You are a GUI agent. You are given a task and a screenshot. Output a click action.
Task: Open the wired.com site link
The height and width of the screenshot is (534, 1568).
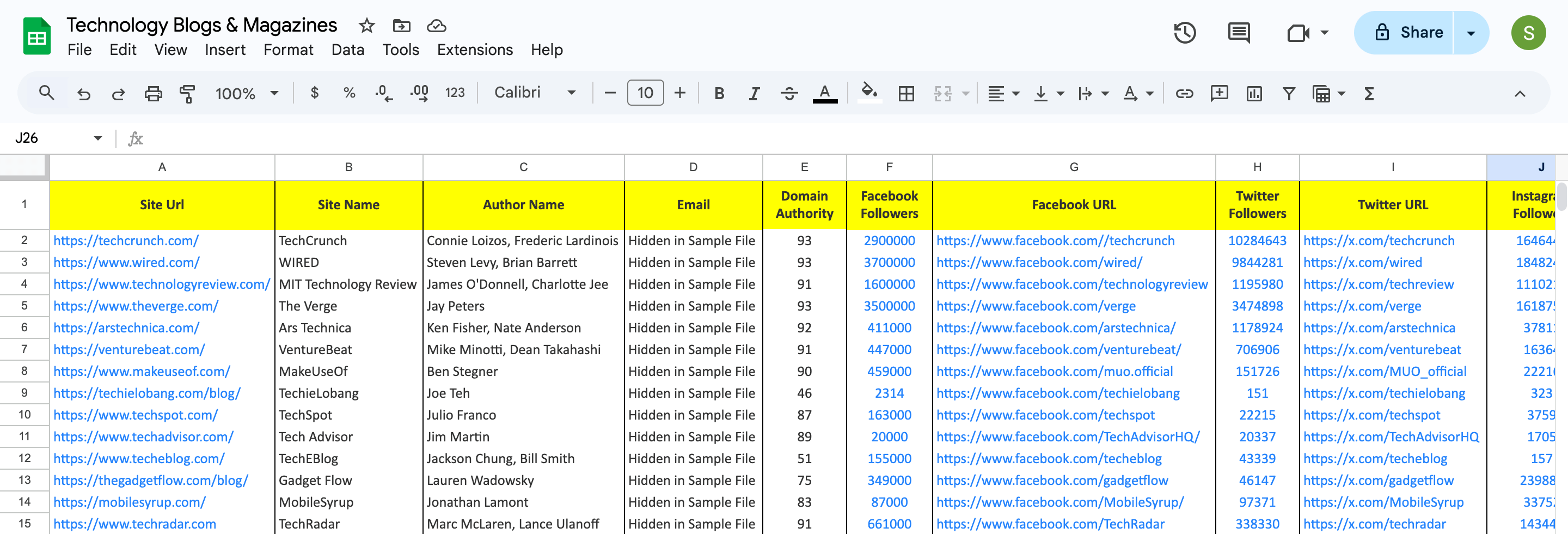pyautogui.click(x=127, y=263)
